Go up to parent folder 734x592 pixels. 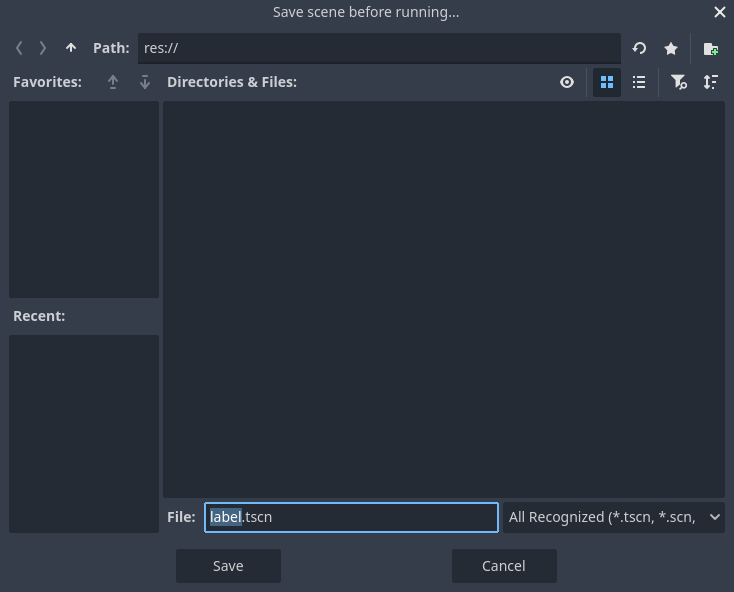pos(71,48)
